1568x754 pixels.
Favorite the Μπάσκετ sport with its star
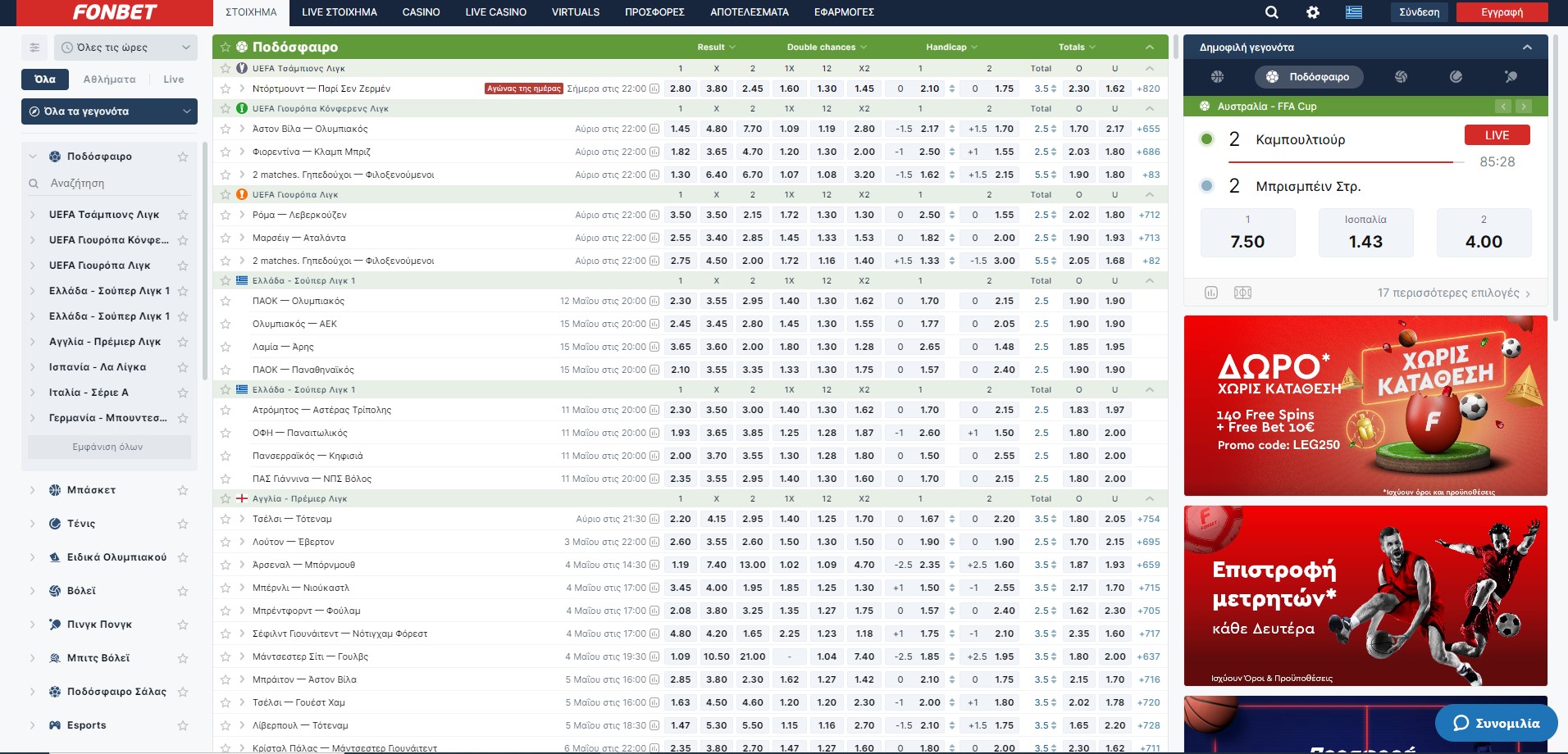tap(183, 490)
